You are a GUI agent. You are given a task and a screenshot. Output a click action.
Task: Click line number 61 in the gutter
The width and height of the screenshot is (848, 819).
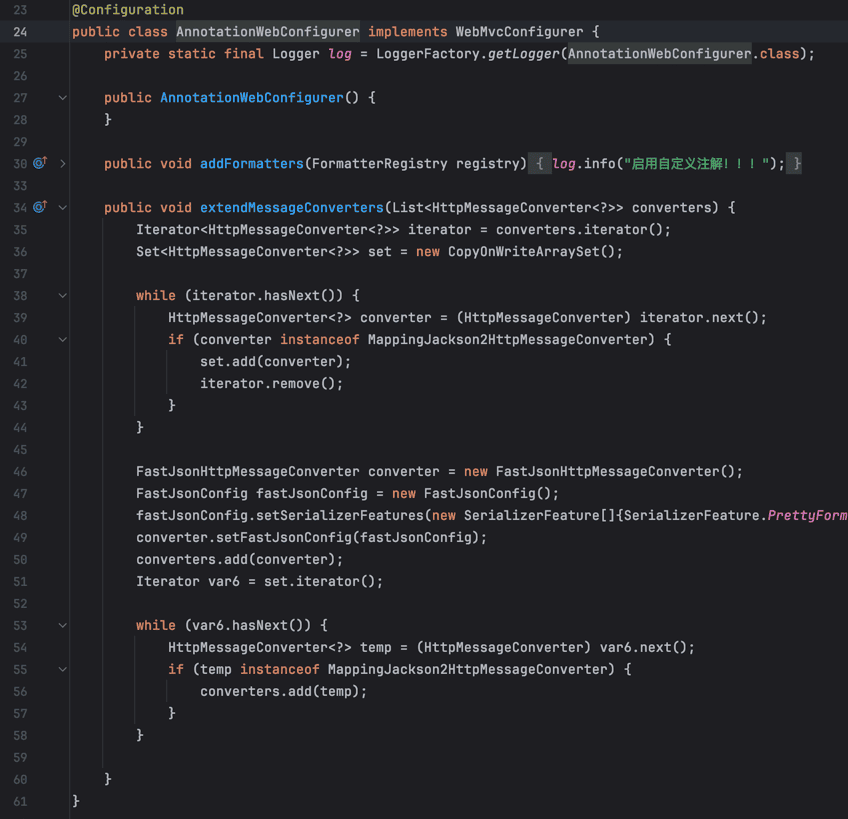[20, 802]
